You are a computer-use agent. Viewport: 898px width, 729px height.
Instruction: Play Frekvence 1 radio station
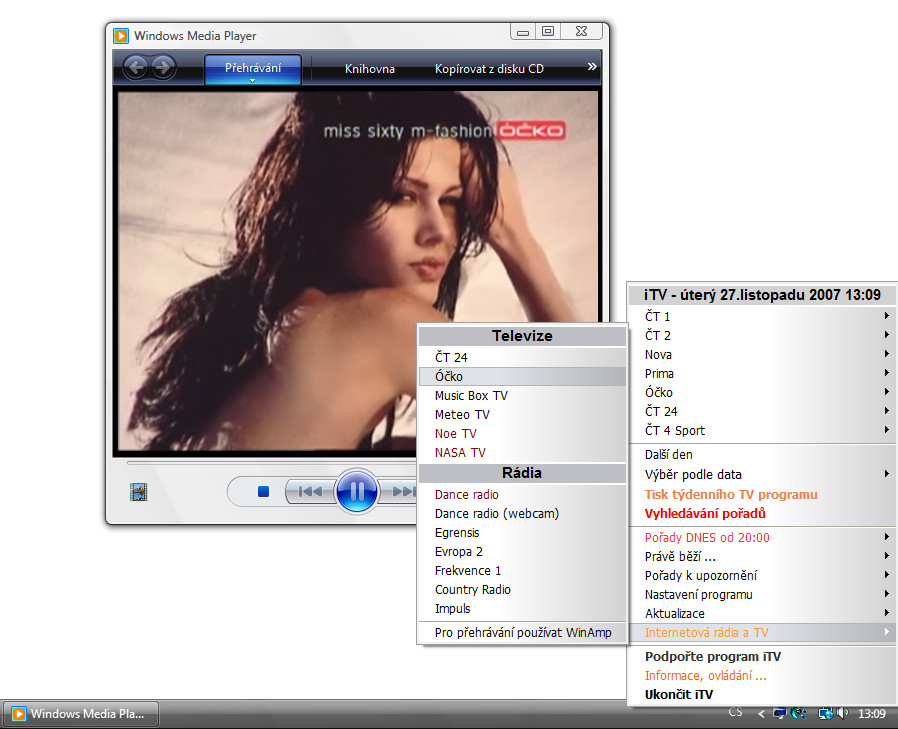(x=522, y=570)
